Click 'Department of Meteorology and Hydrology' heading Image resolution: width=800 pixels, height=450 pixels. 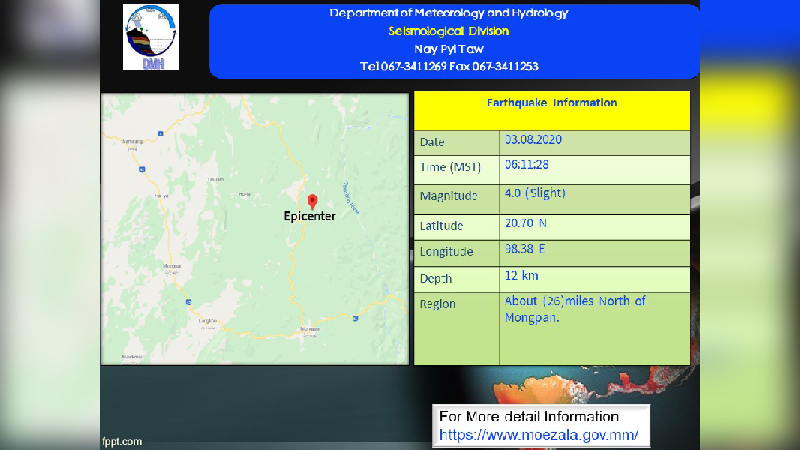pos(449,13)
